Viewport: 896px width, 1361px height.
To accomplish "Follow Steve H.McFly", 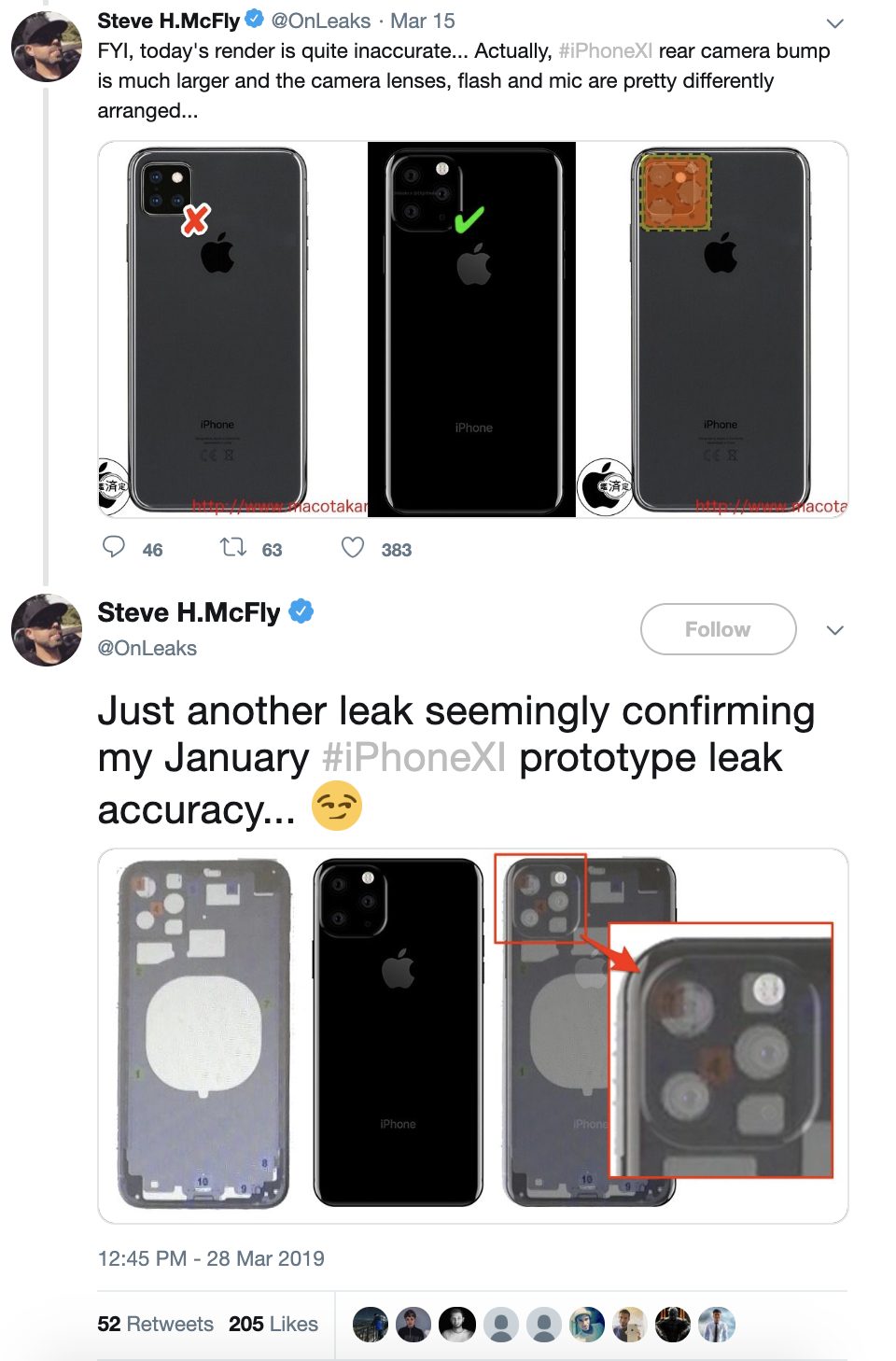I will coord(718,629).
